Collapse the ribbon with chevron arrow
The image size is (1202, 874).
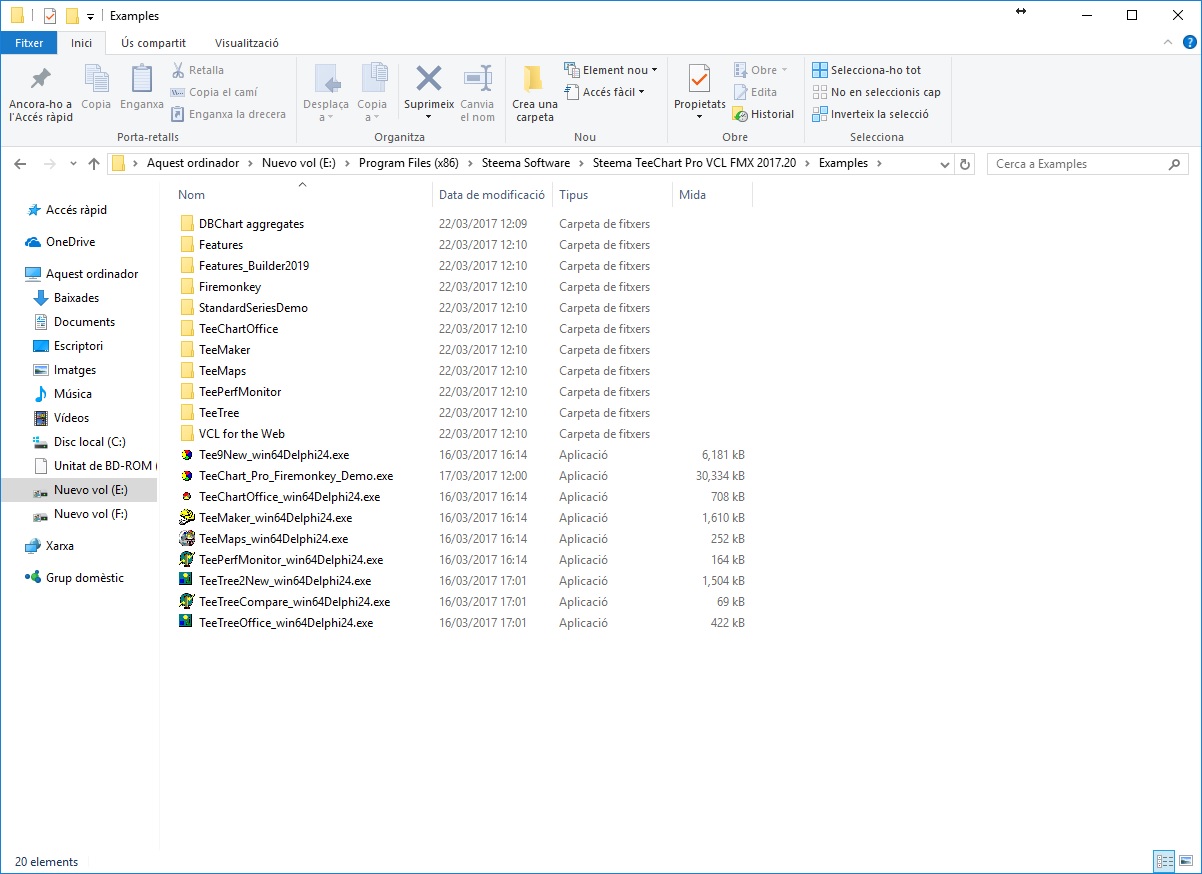tap(1167, 43)
